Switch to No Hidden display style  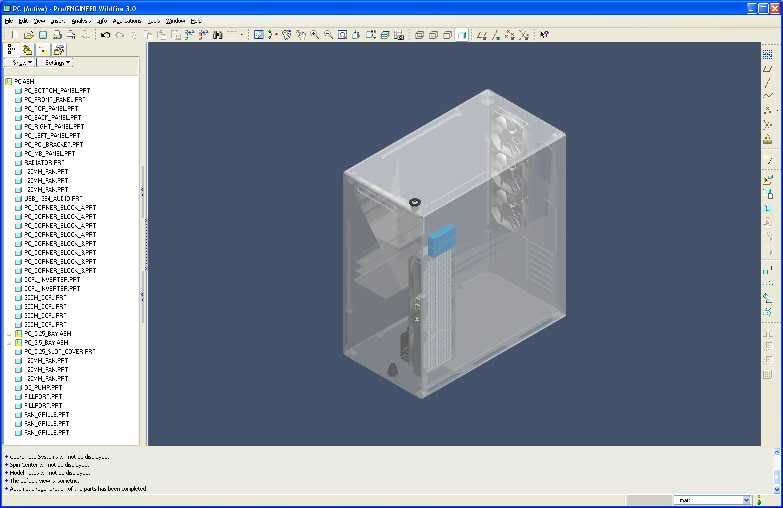[447, 35]
